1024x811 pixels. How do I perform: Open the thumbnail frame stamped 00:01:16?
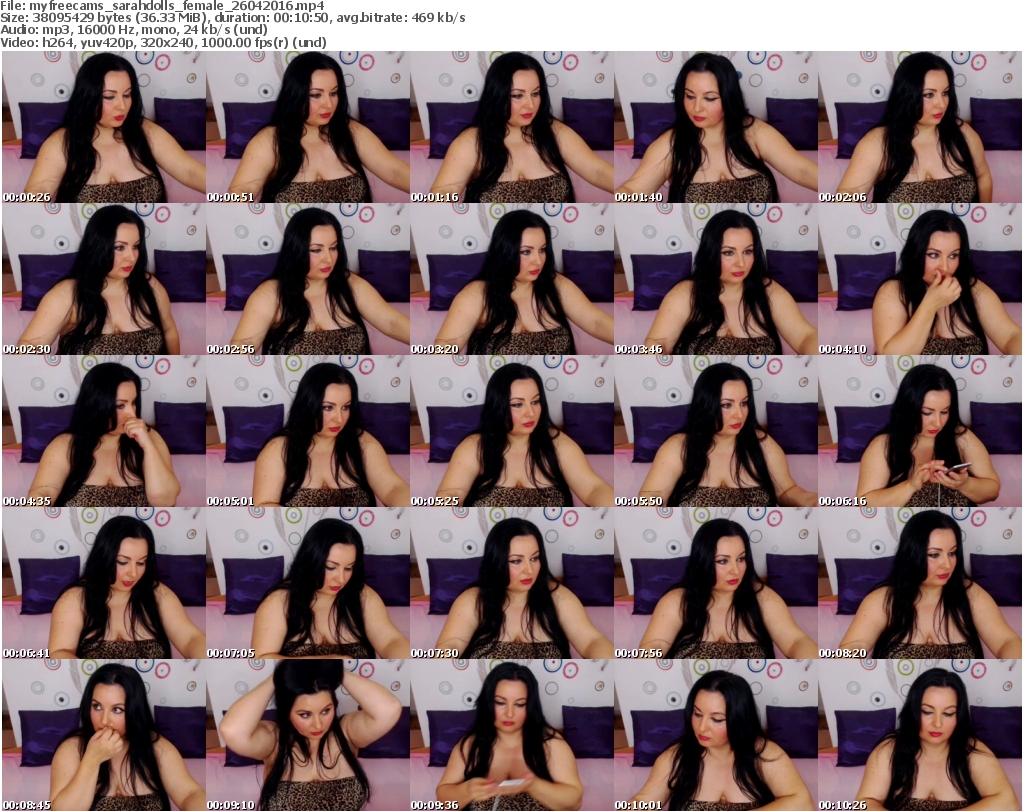pos(511,127)
